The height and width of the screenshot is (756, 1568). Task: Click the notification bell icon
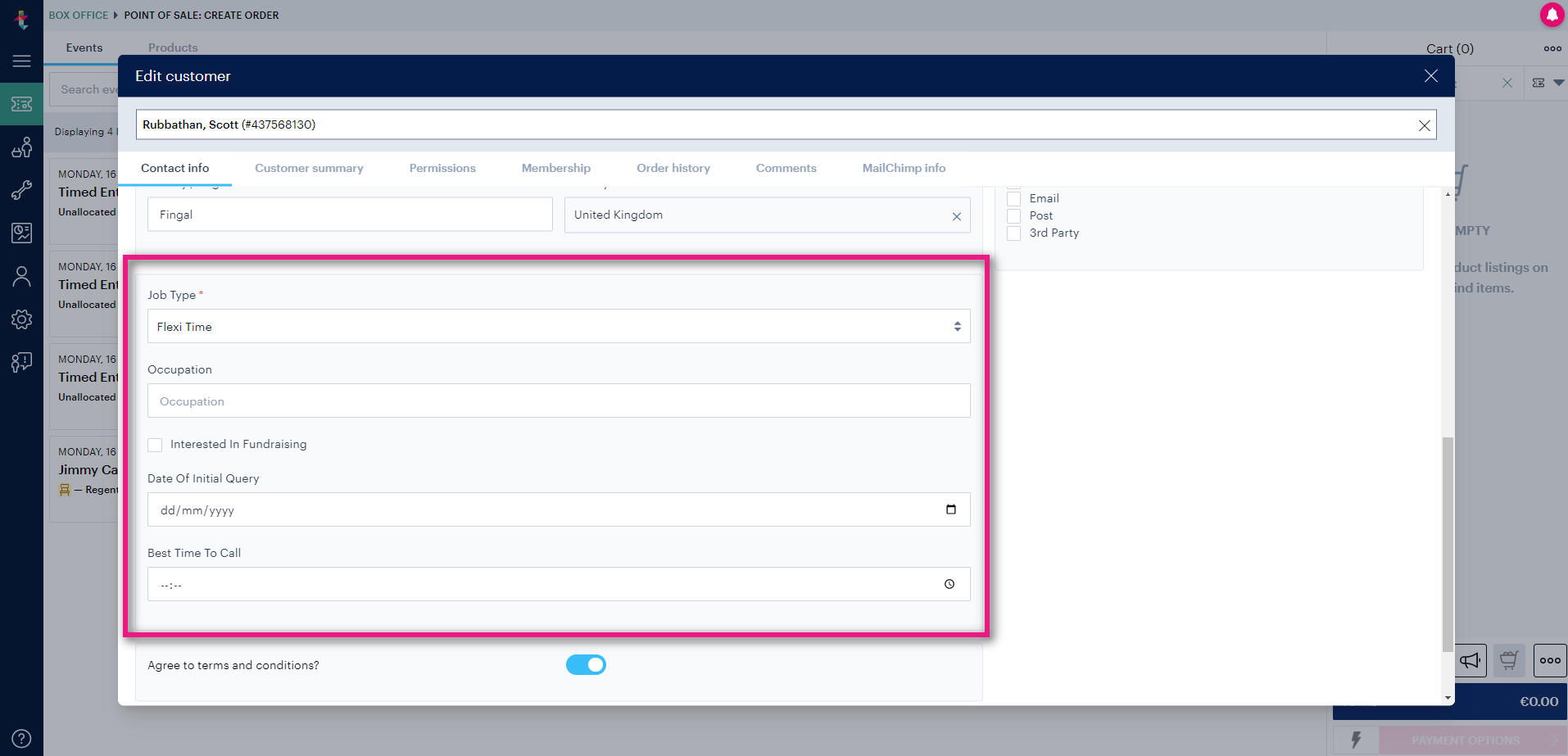click(1552, 15)
